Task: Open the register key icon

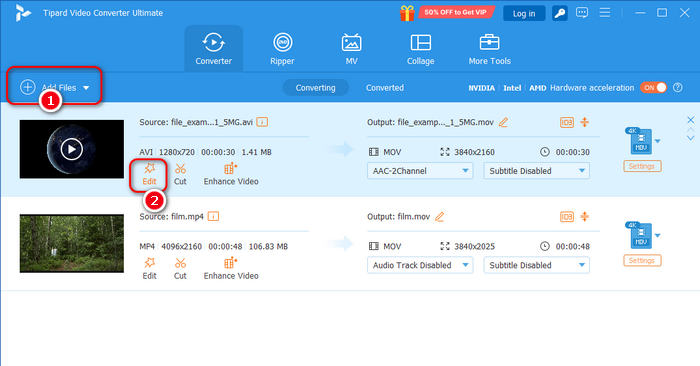Action: tap(559, 13)
